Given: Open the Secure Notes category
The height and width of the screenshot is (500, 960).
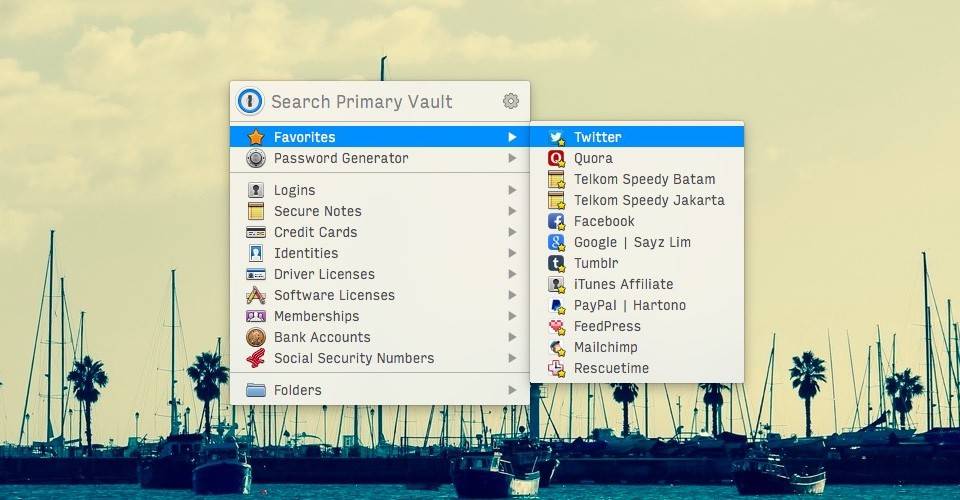Looking at the screenshot, I should [380, 211].
